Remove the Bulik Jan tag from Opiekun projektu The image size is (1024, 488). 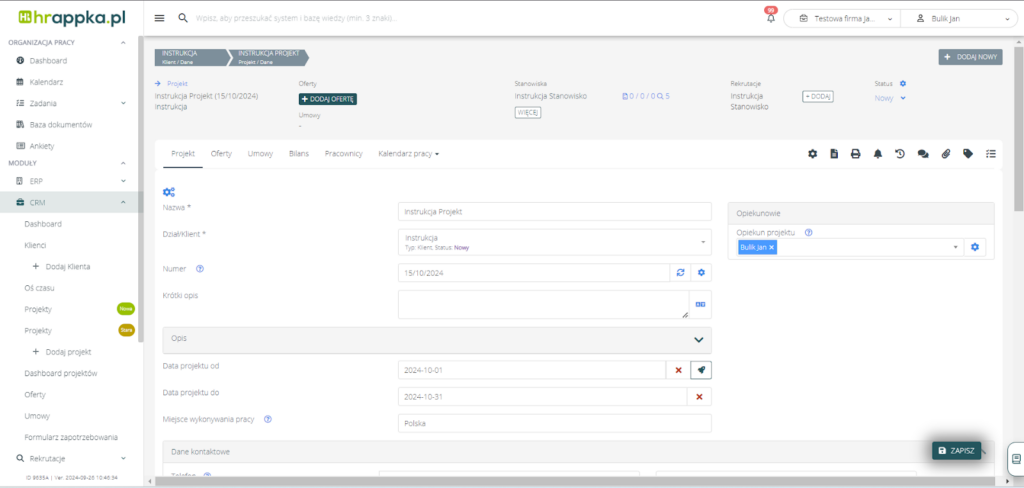click(x=772, y=247)
